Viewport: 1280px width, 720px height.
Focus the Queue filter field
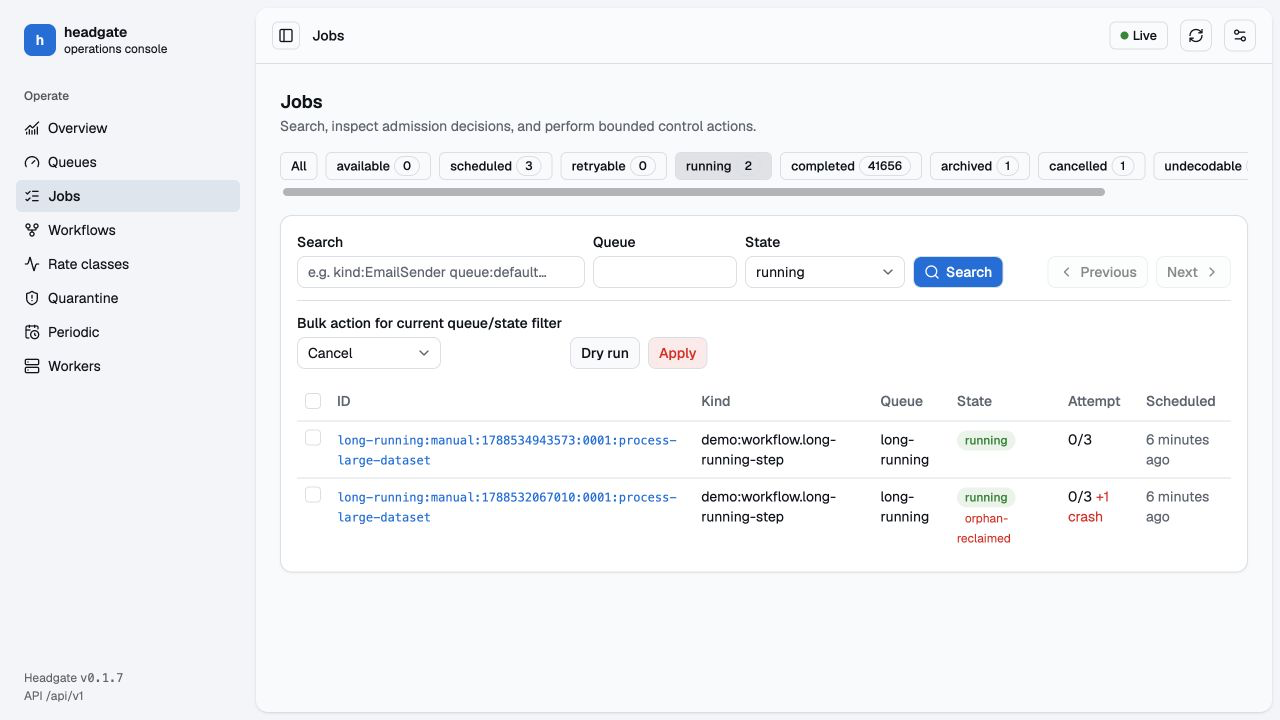pos(665,272)
